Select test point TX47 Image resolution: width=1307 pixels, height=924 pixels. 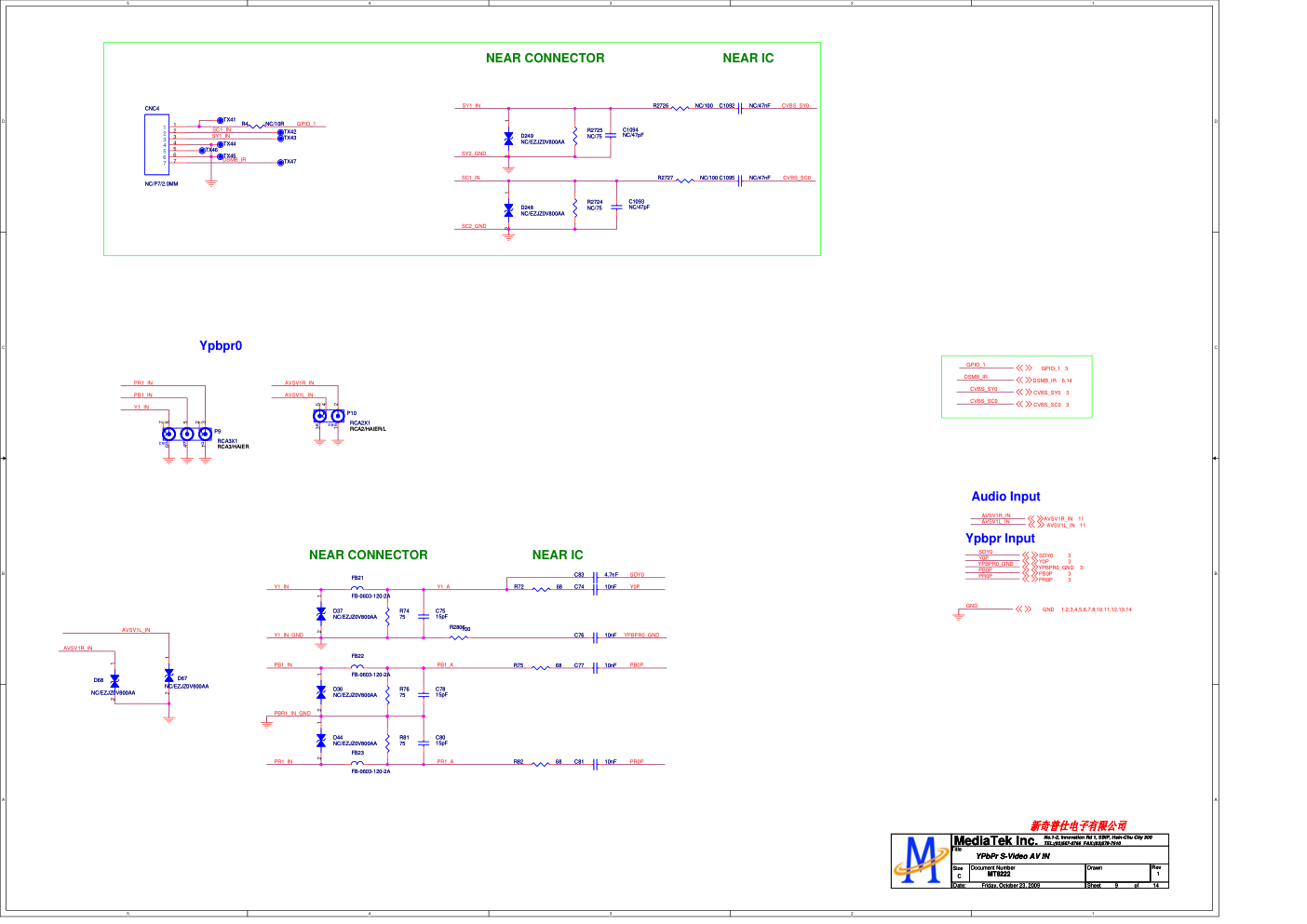point(281,162)
